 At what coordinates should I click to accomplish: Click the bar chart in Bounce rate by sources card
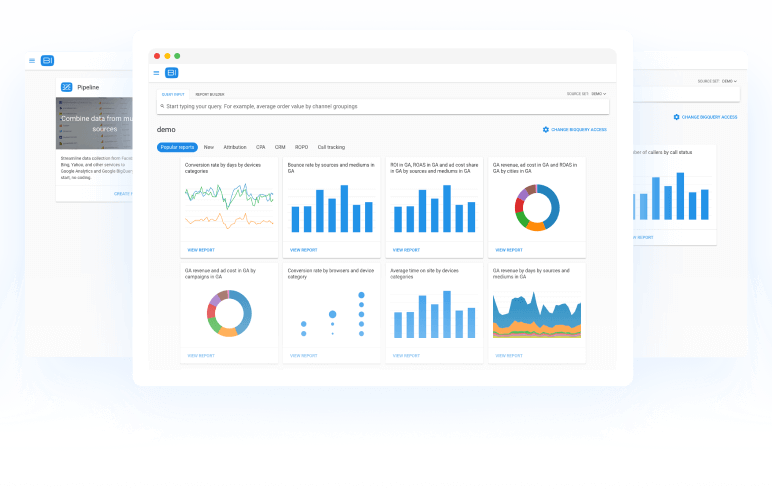tap(332, 208)
